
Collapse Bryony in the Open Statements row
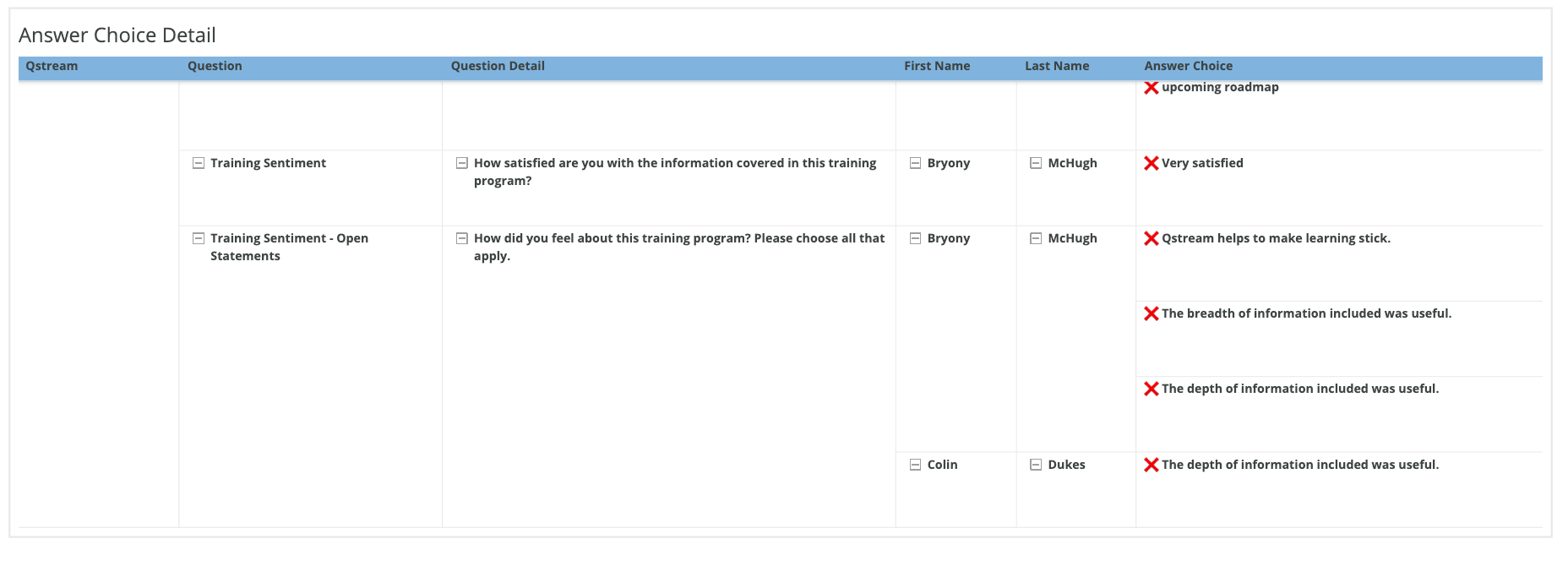[915, 238]
